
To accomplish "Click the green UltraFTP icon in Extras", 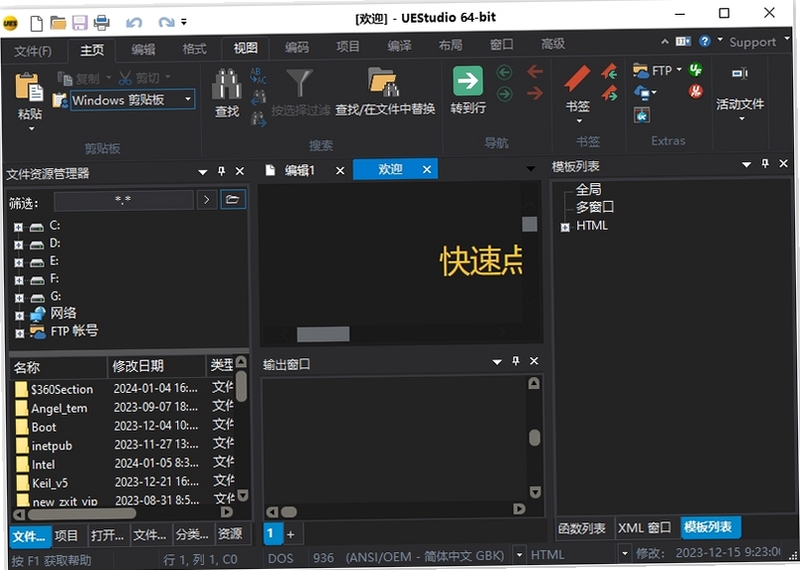I will click(695, 70).
